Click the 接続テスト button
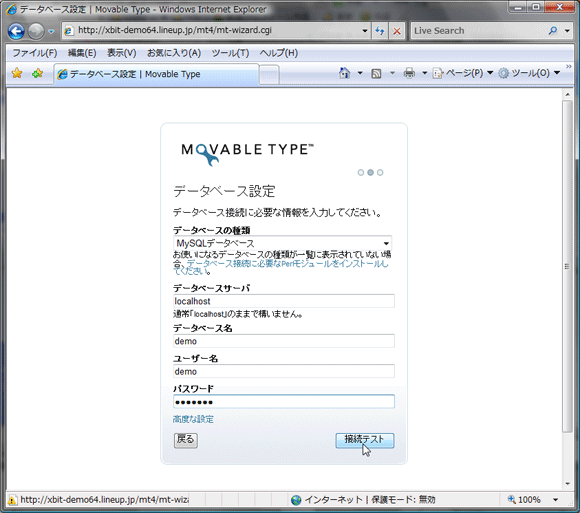 pyautogui.click(x=365, y=440)
